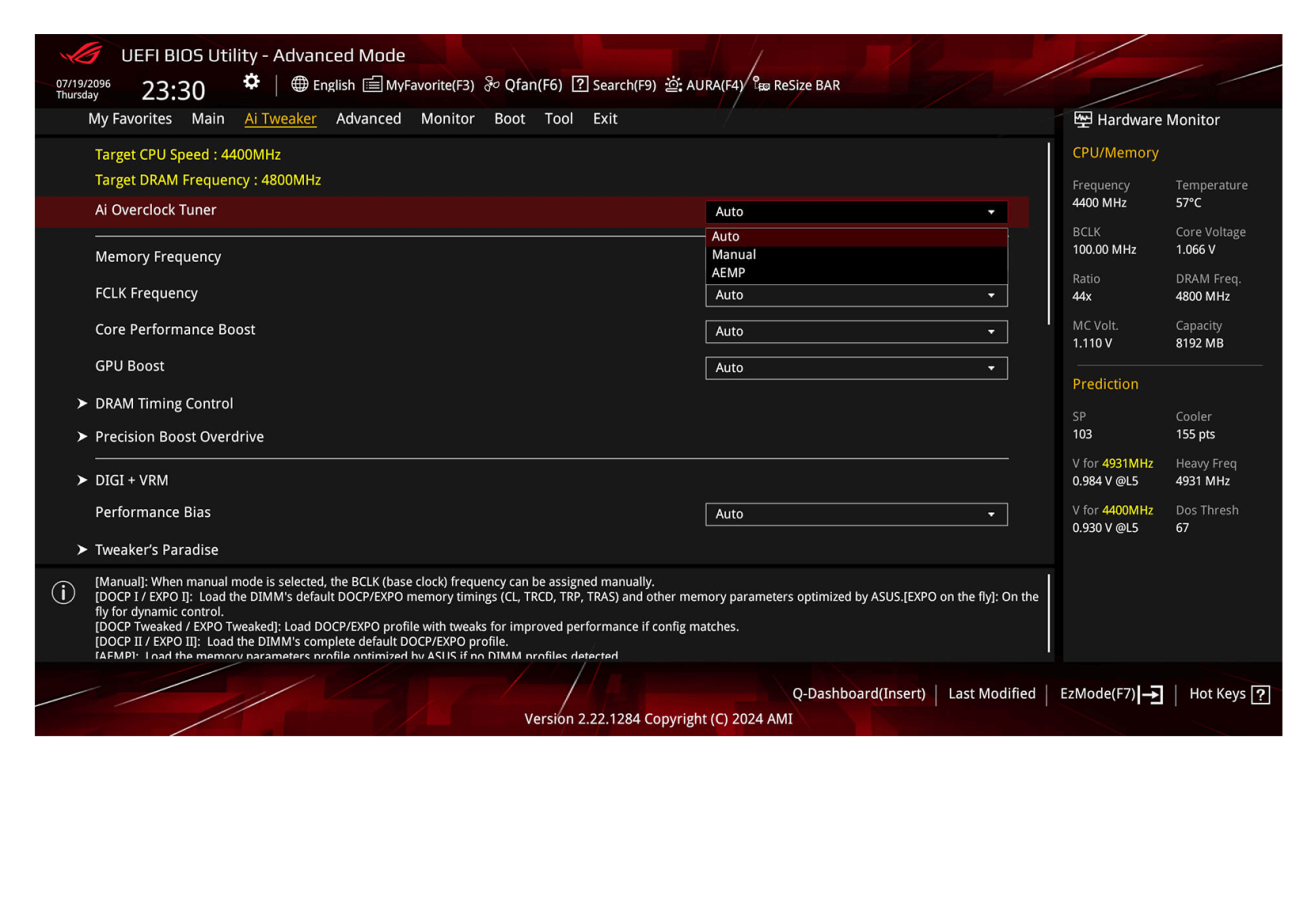Viewport: 1307px width, 900px height.
Task: Click Target CPU Speed : 4400MHz text
Action: [188, 155]
